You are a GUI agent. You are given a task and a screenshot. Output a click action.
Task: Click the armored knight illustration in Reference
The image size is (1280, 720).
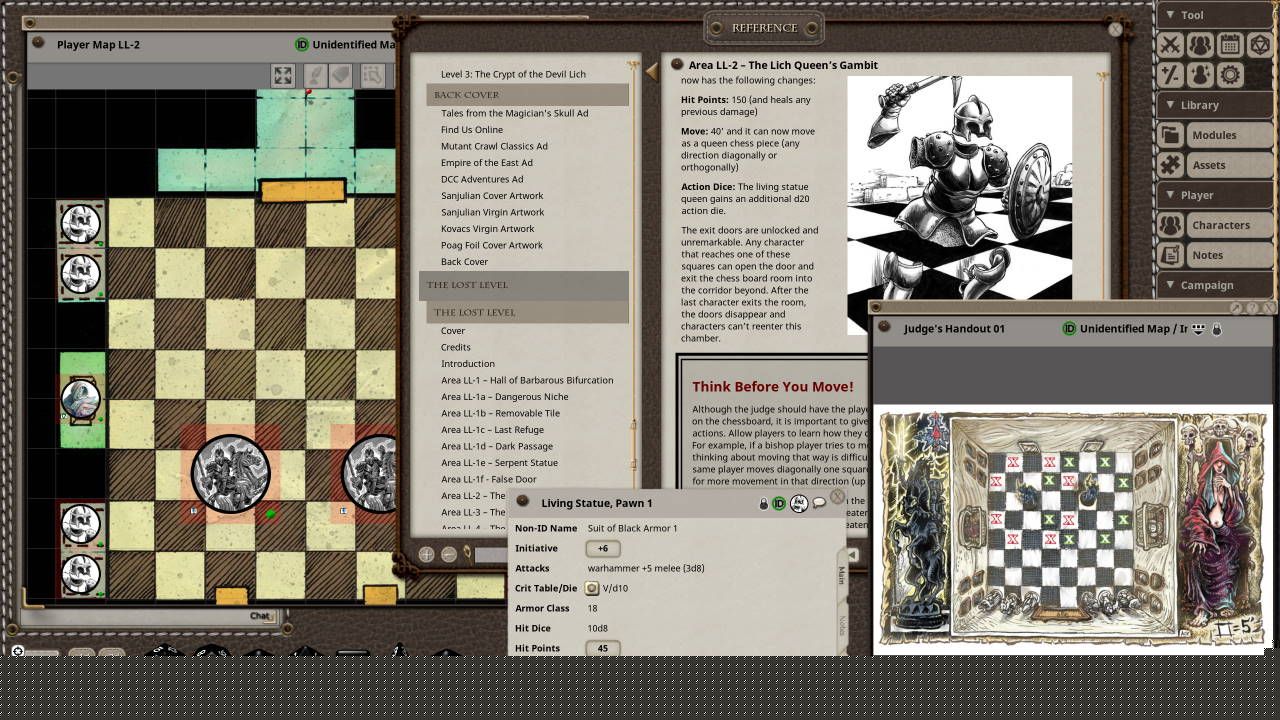pos(959,205)
